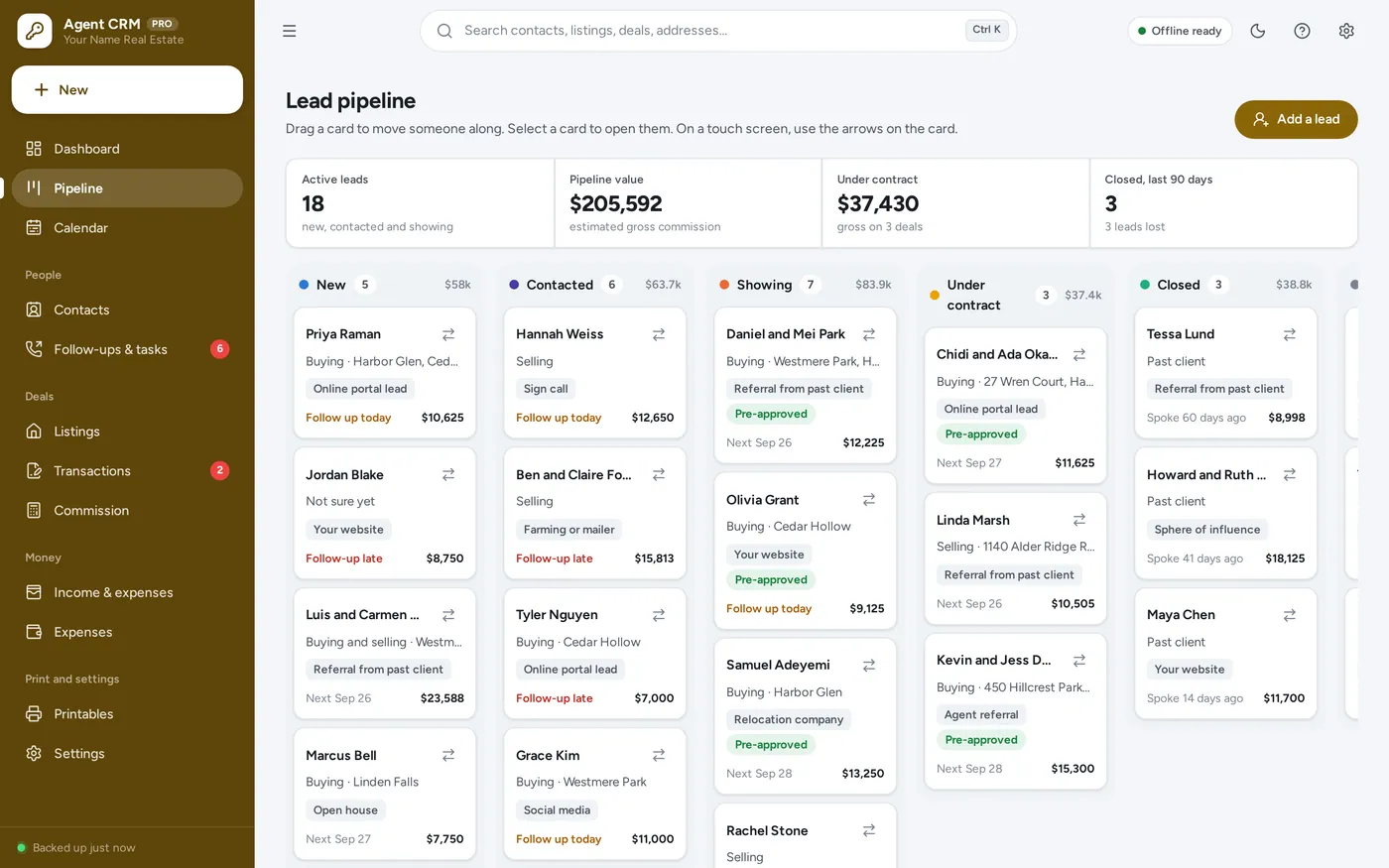Screen dimensions: 1389x868
Task: Focus the search contacts and listings field
Action: click(x=718, y=31)
